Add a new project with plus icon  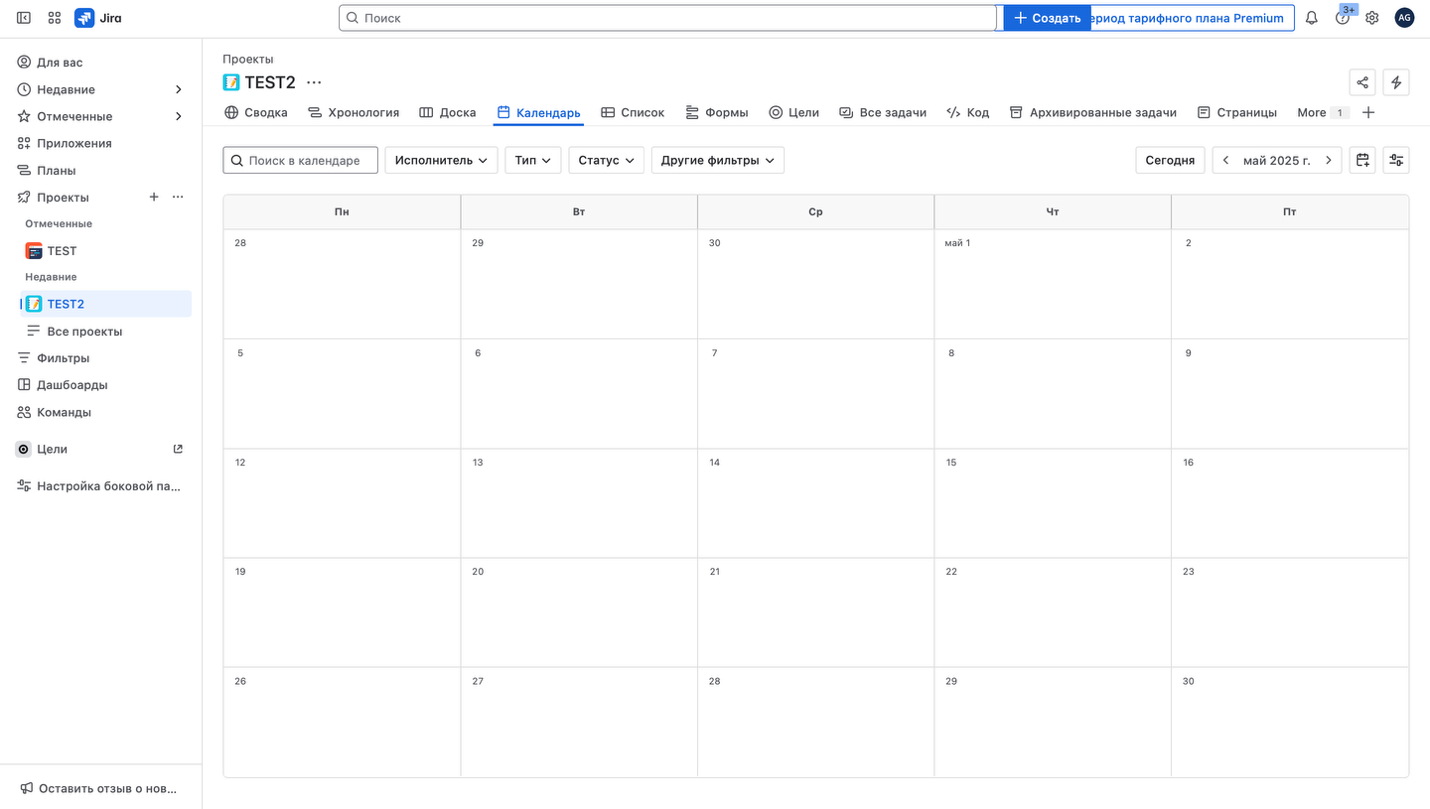(154, 197)
